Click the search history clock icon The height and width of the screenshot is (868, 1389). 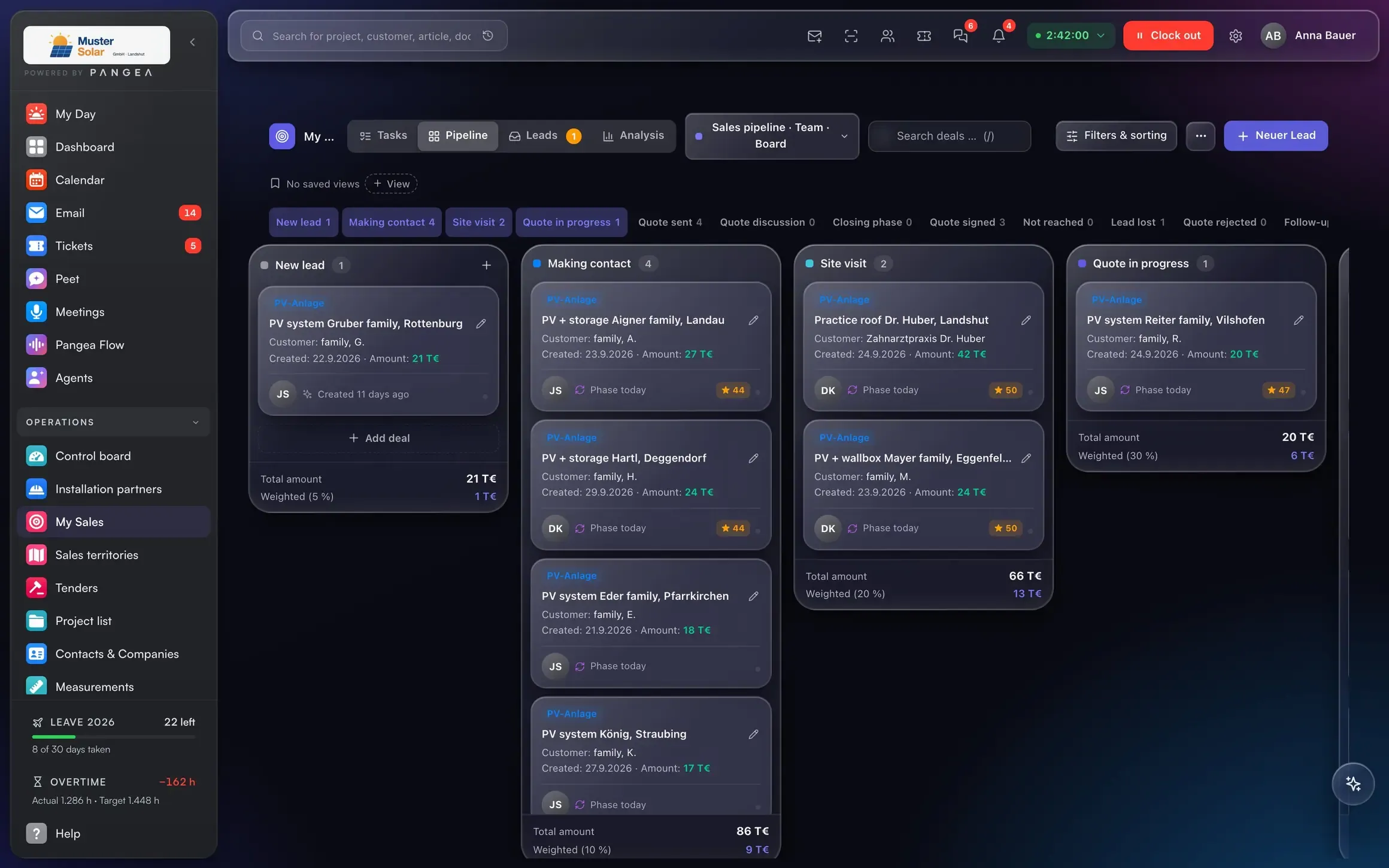coord(488,36)
